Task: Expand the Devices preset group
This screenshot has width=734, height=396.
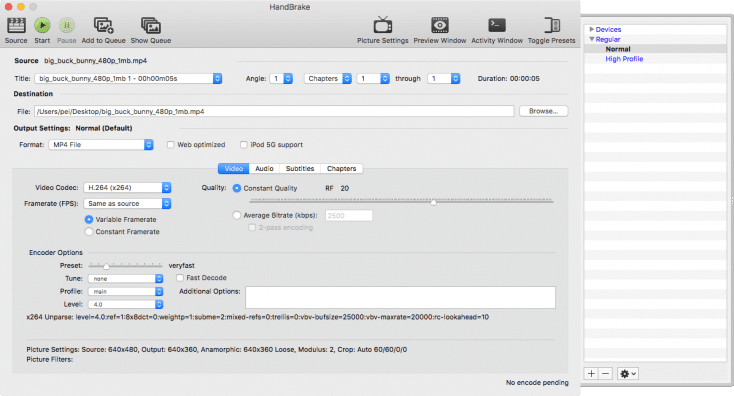Action: pos(592,29)
